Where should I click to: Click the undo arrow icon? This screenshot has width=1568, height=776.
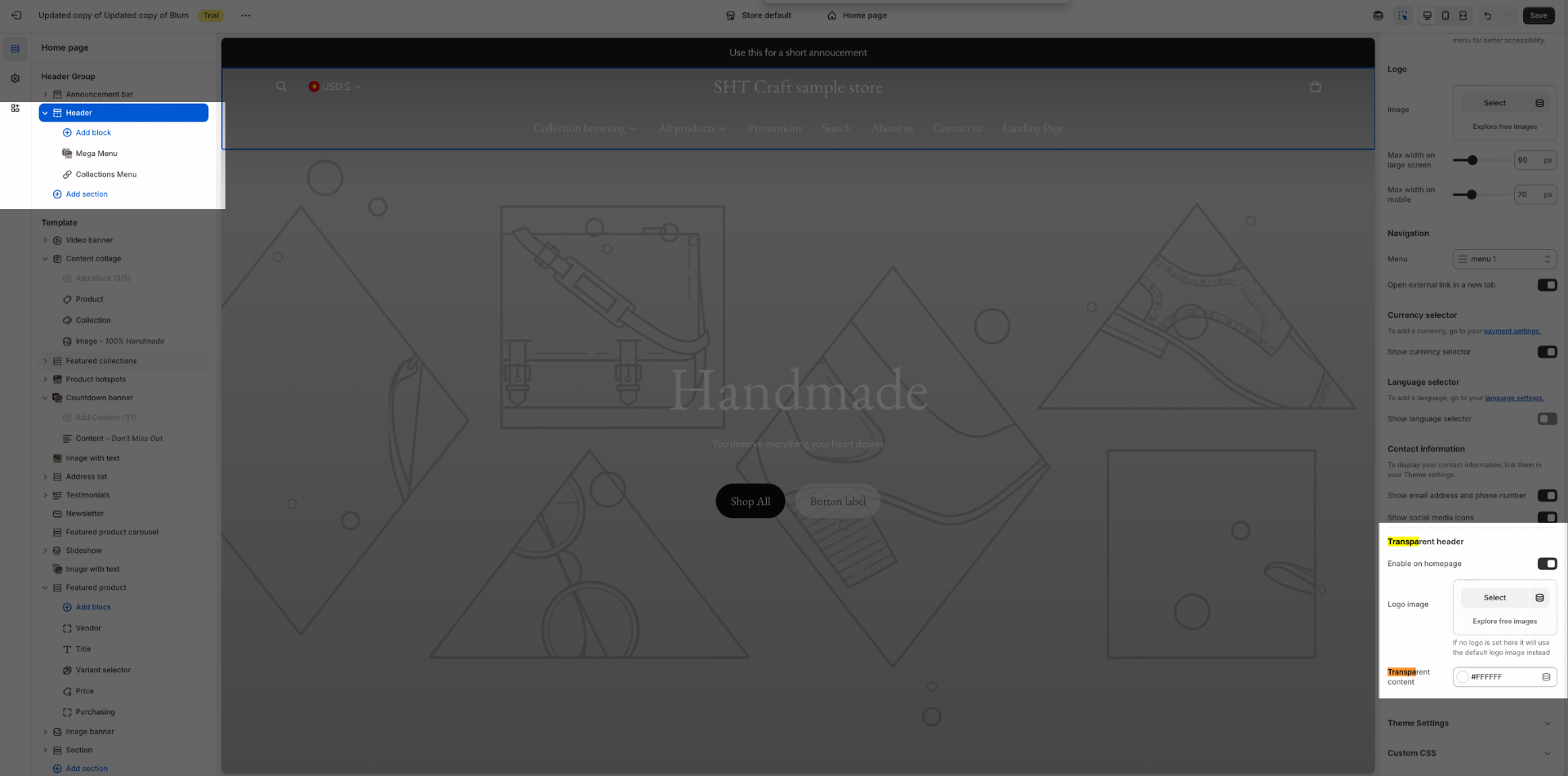(1487, 16)
